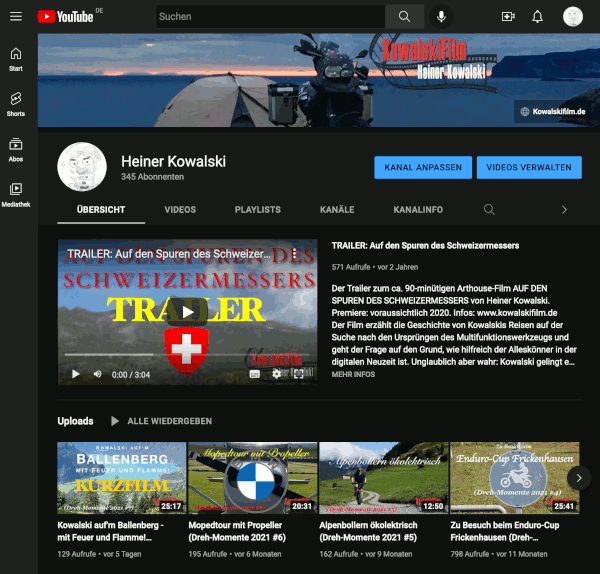
Task: Click the YouTube logo
Action: pyautogui.click(x=65, y=17)
